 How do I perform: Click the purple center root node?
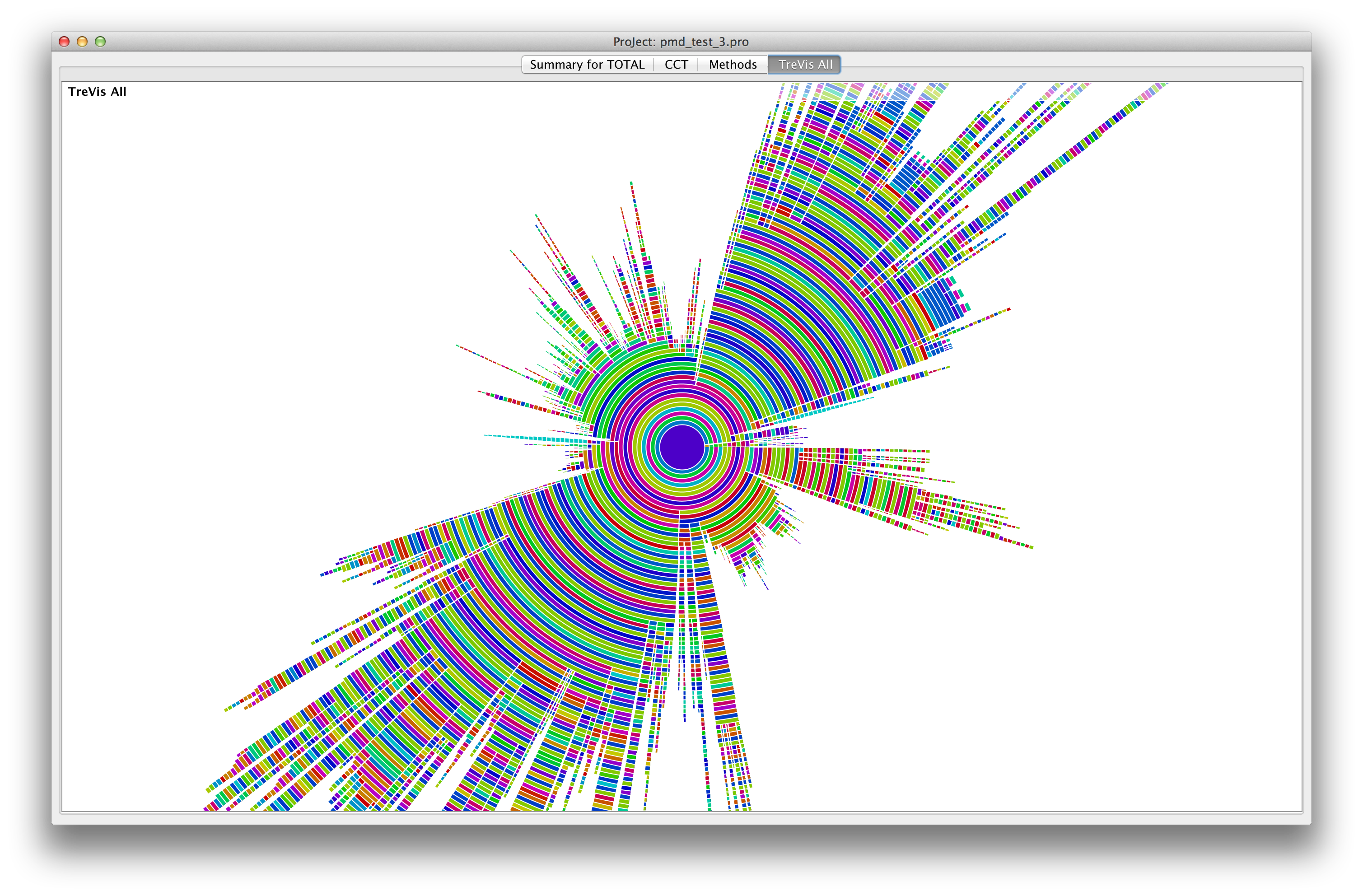point(681,447)
